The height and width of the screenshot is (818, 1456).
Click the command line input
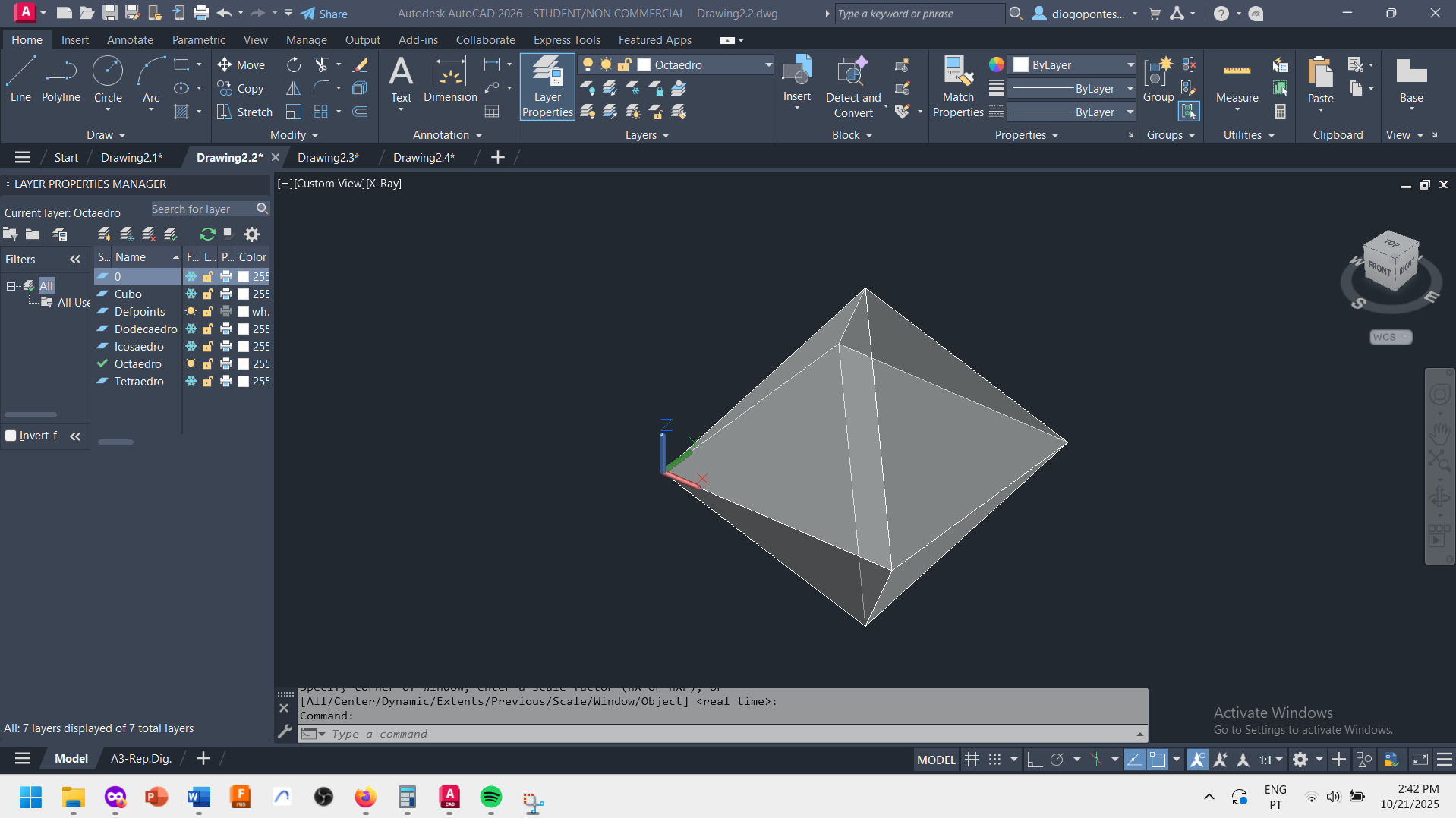point(729,734)
